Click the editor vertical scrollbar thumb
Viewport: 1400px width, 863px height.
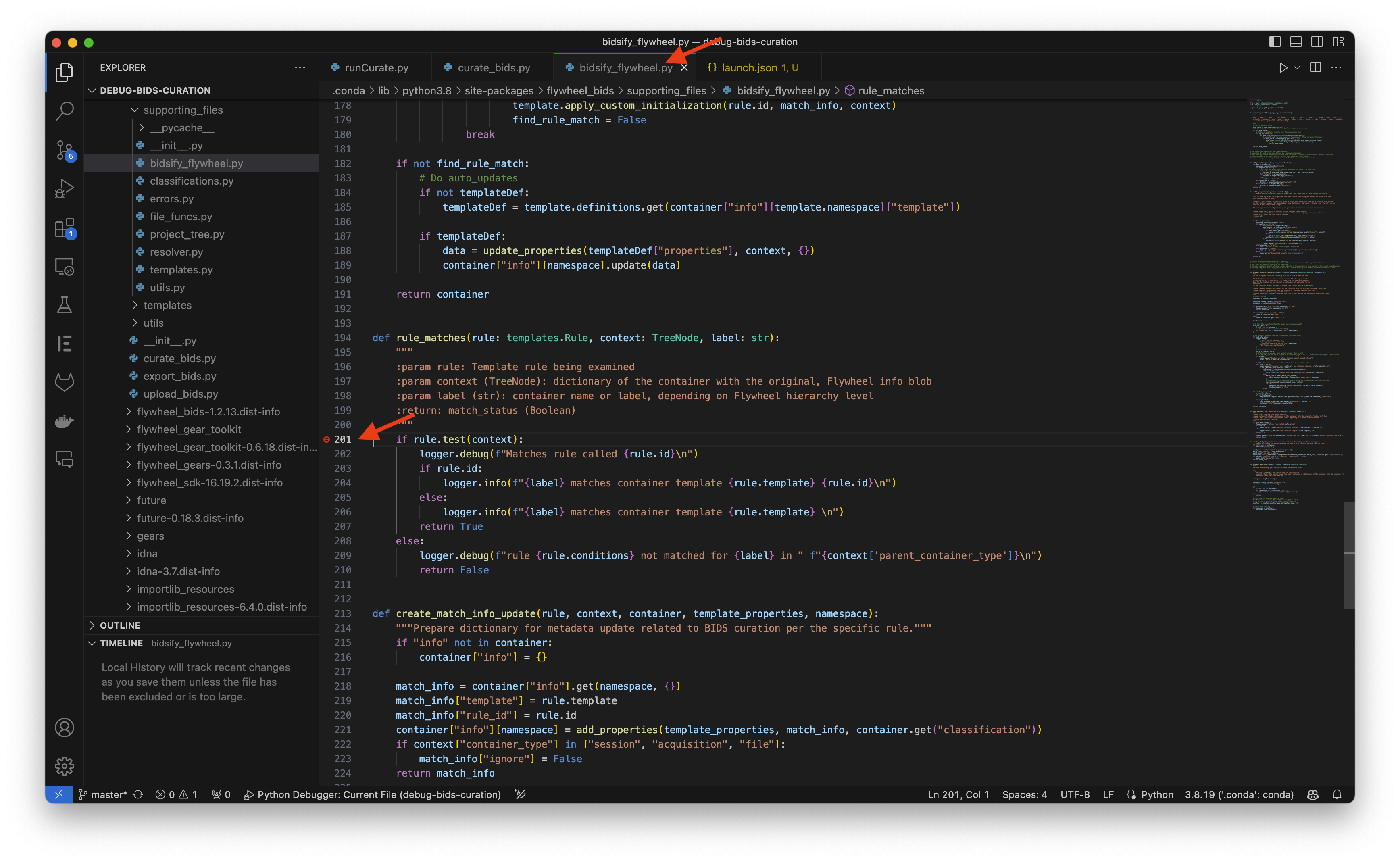(1349, 555)
